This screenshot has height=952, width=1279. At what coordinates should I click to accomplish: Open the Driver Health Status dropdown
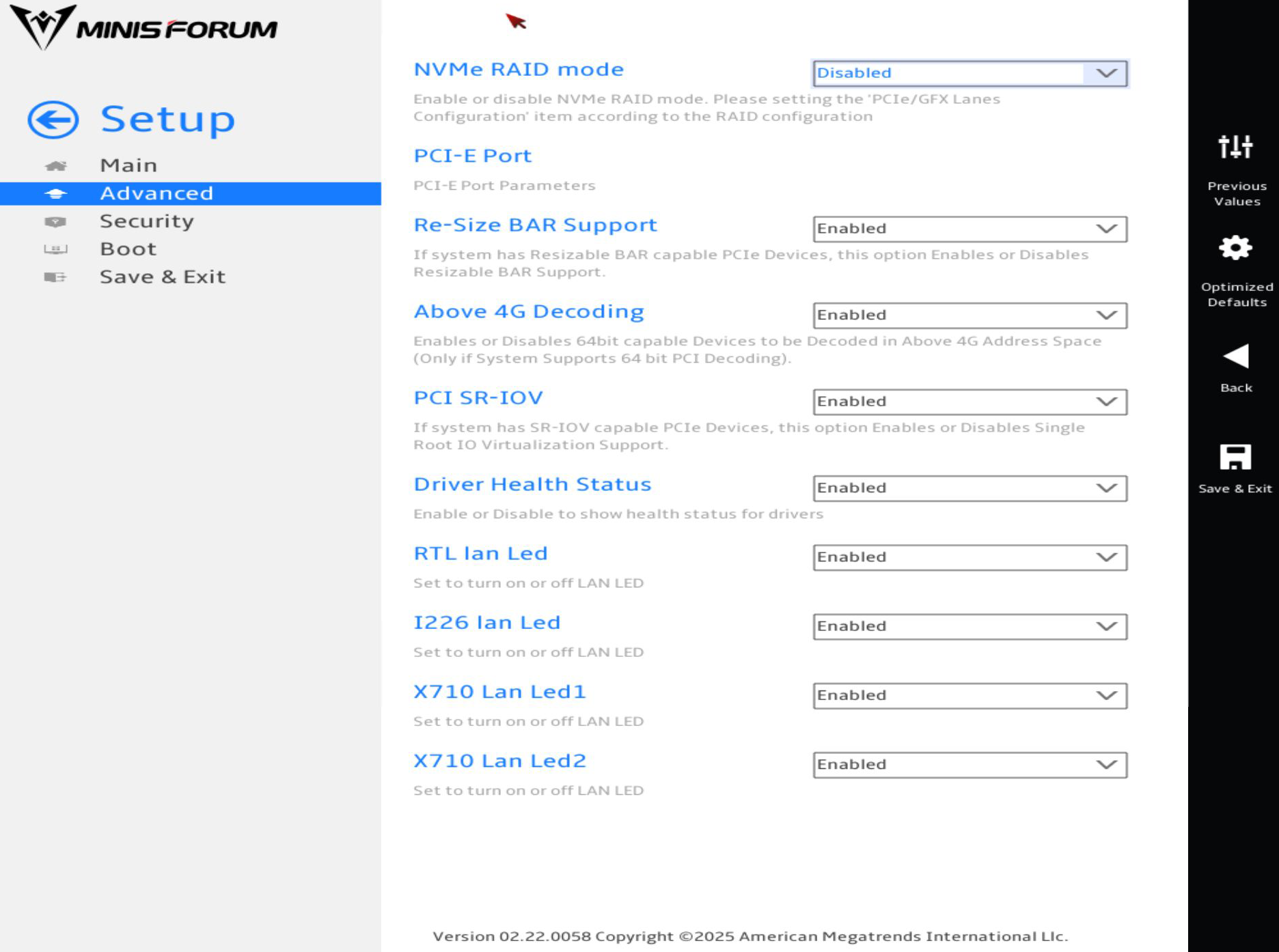click(969, 488)
